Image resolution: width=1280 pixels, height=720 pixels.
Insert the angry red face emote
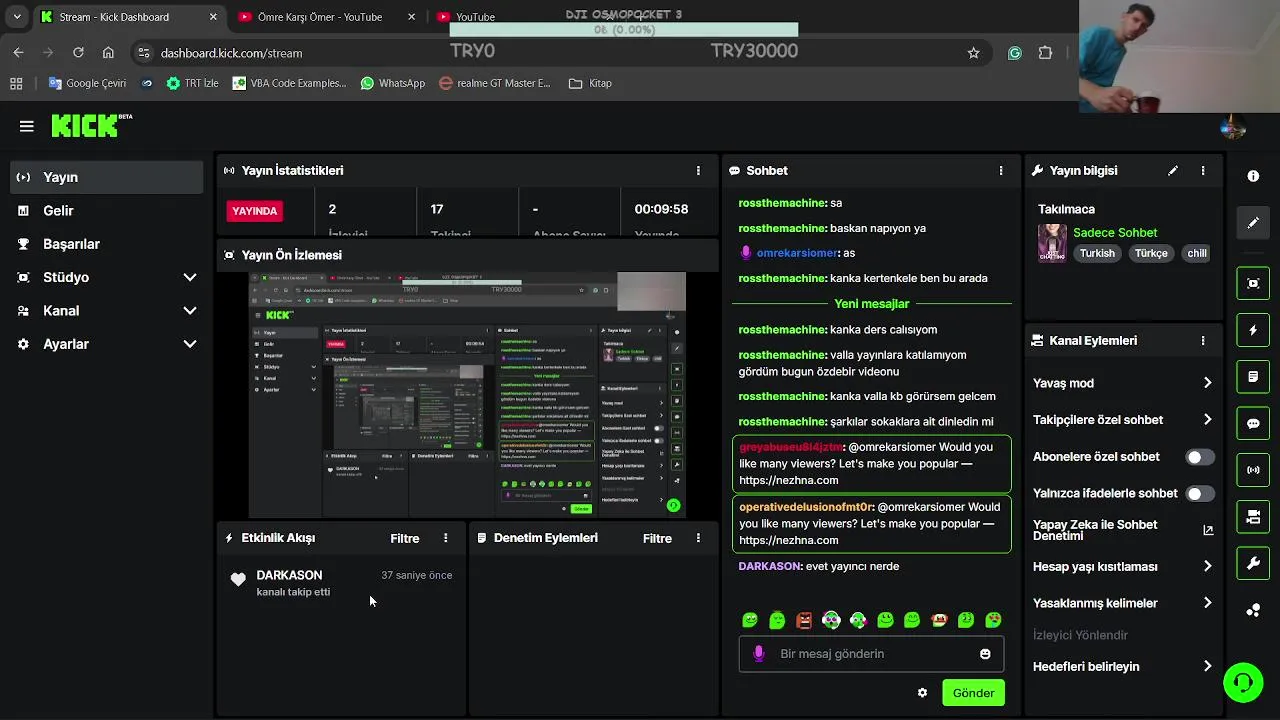(804, 620)
